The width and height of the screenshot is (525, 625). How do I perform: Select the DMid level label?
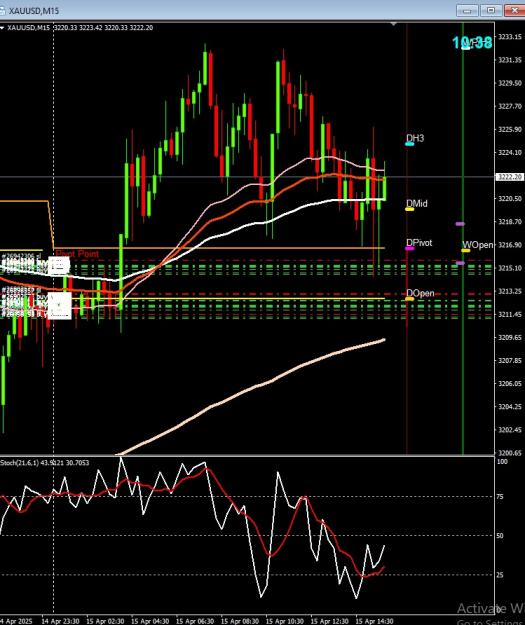417,203
